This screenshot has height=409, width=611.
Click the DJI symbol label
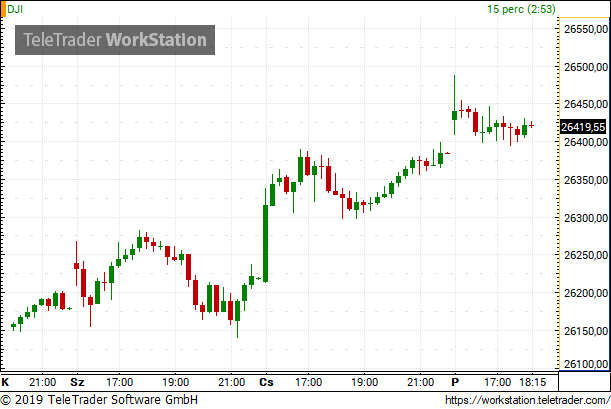pos(15,9)
